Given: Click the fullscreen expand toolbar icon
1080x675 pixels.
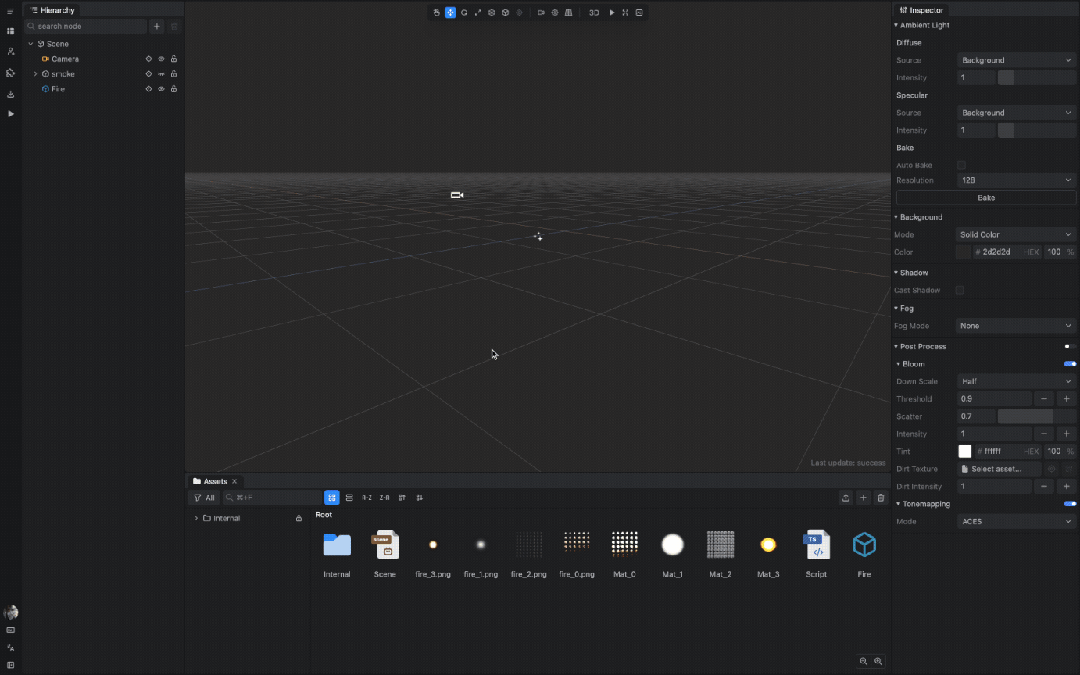Looking at the screenshot, I should pos(625,12).
